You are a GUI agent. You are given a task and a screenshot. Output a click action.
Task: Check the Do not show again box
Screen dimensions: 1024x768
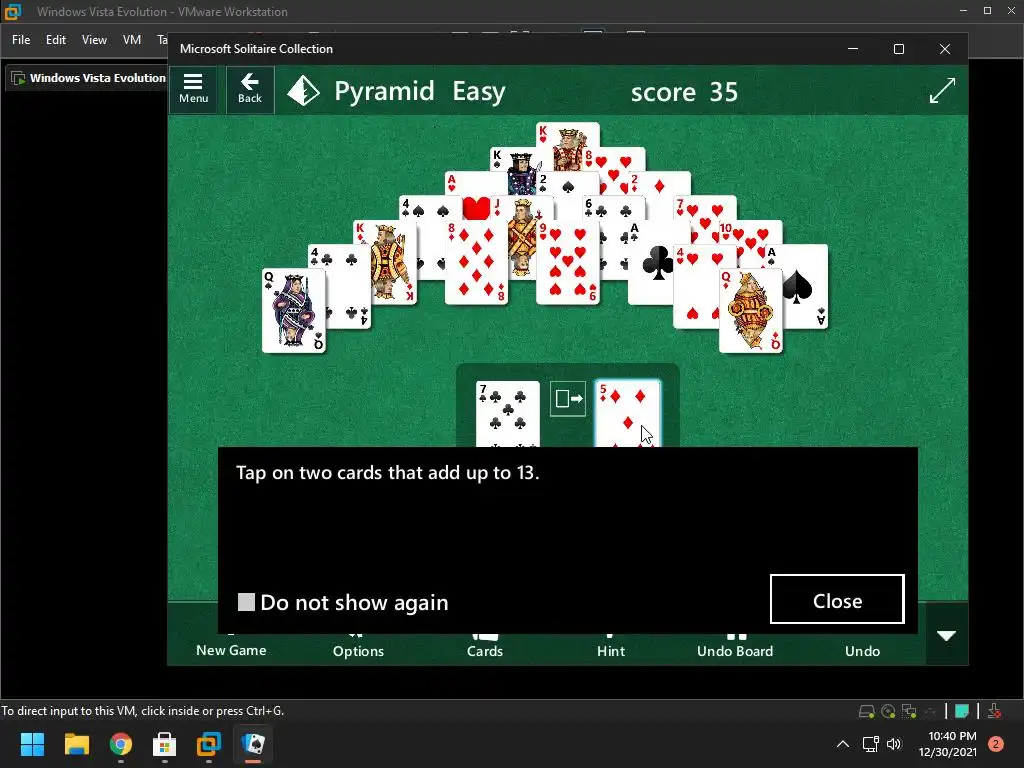(246, 602)
